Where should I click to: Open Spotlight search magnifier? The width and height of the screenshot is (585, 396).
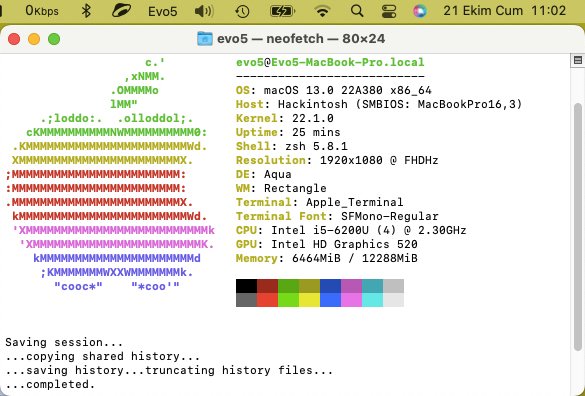point(357,11)
